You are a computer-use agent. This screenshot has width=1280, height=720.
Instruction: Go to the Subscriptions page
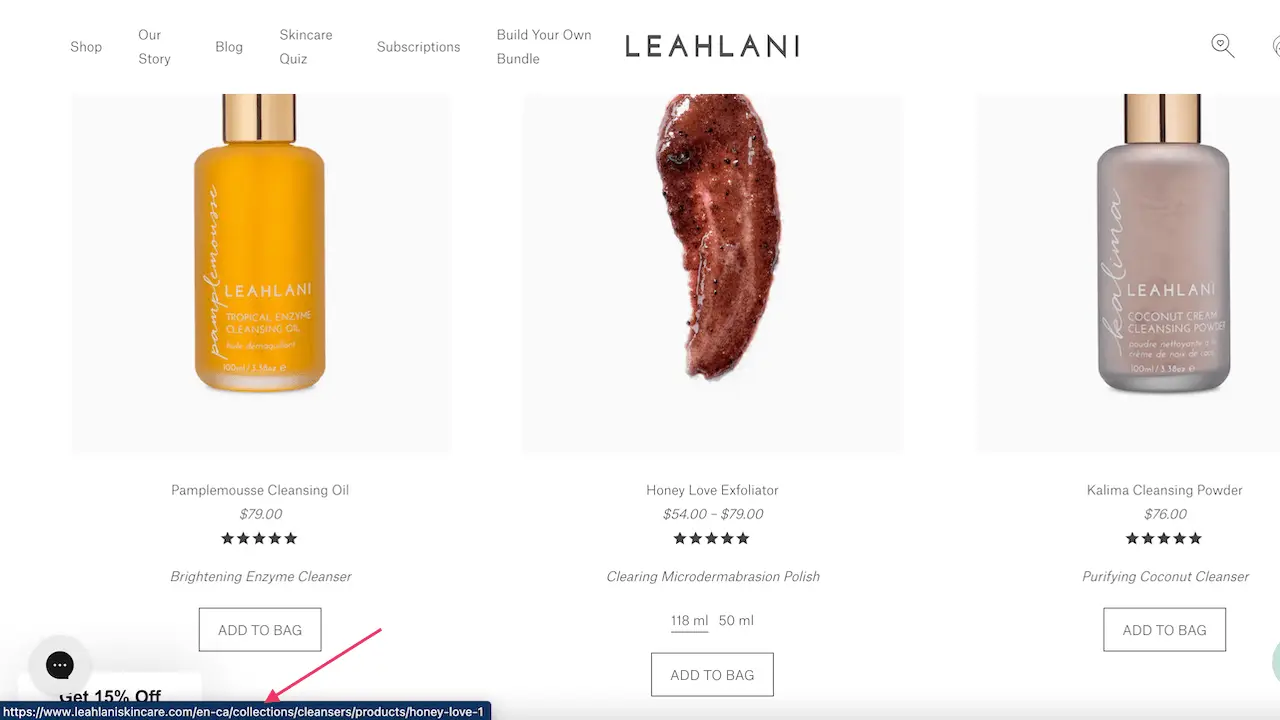click(418, 46)
